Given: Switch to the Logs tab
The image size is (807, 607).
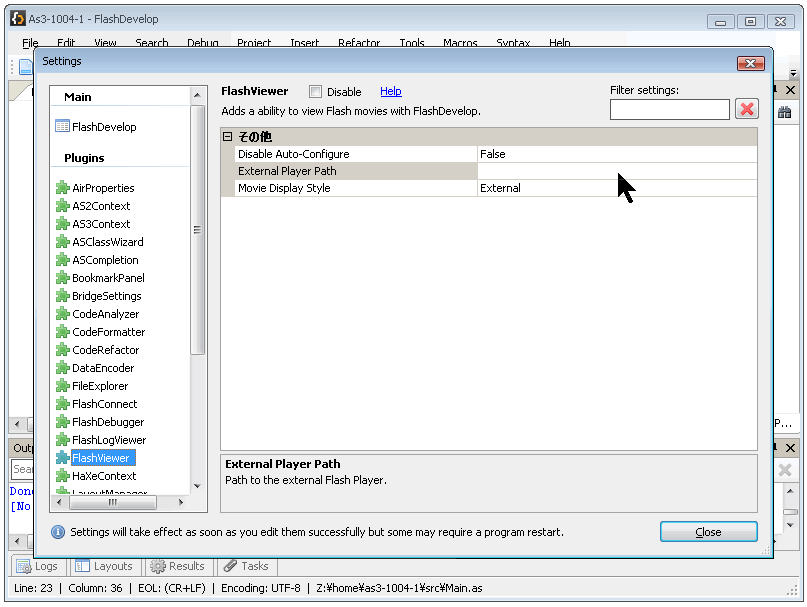Looking at the screenshot, I should (x=37, y=566).
